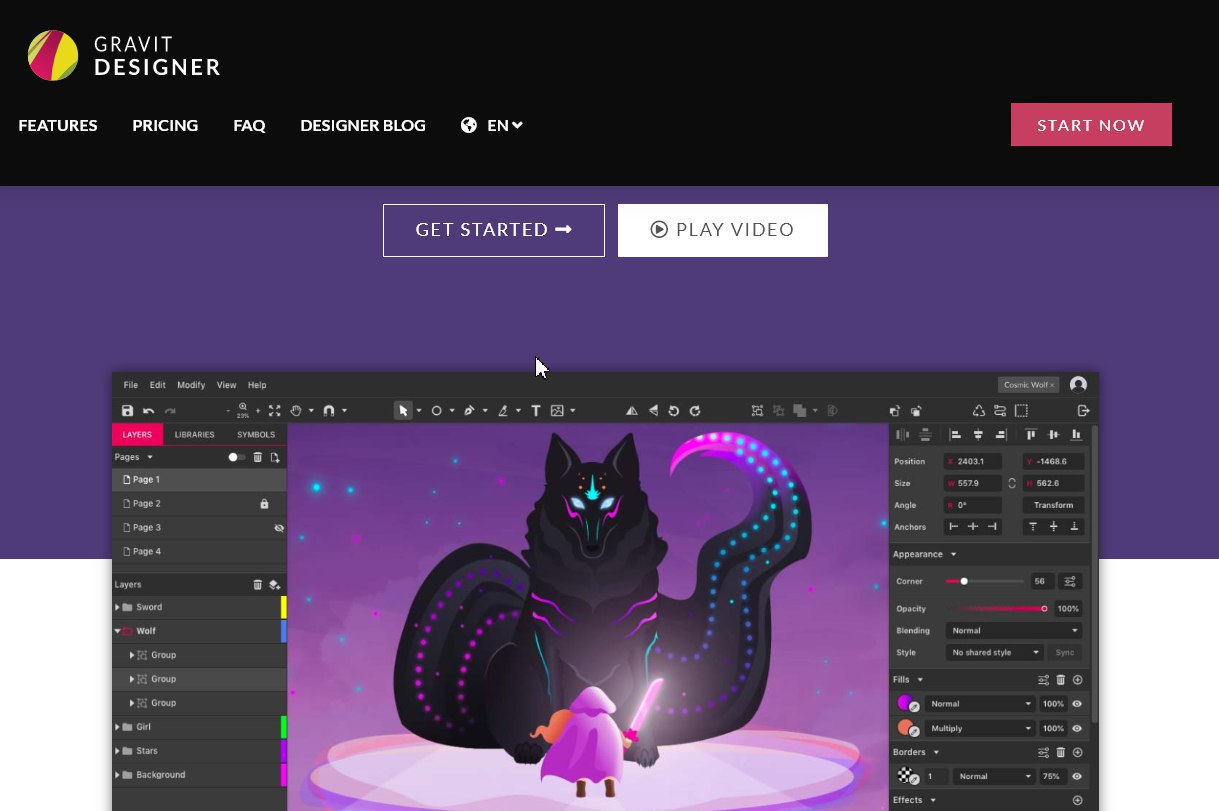Open the EN language dropdown
The width and height of the screenshot is (1219, 811).
tap(505, 126)
